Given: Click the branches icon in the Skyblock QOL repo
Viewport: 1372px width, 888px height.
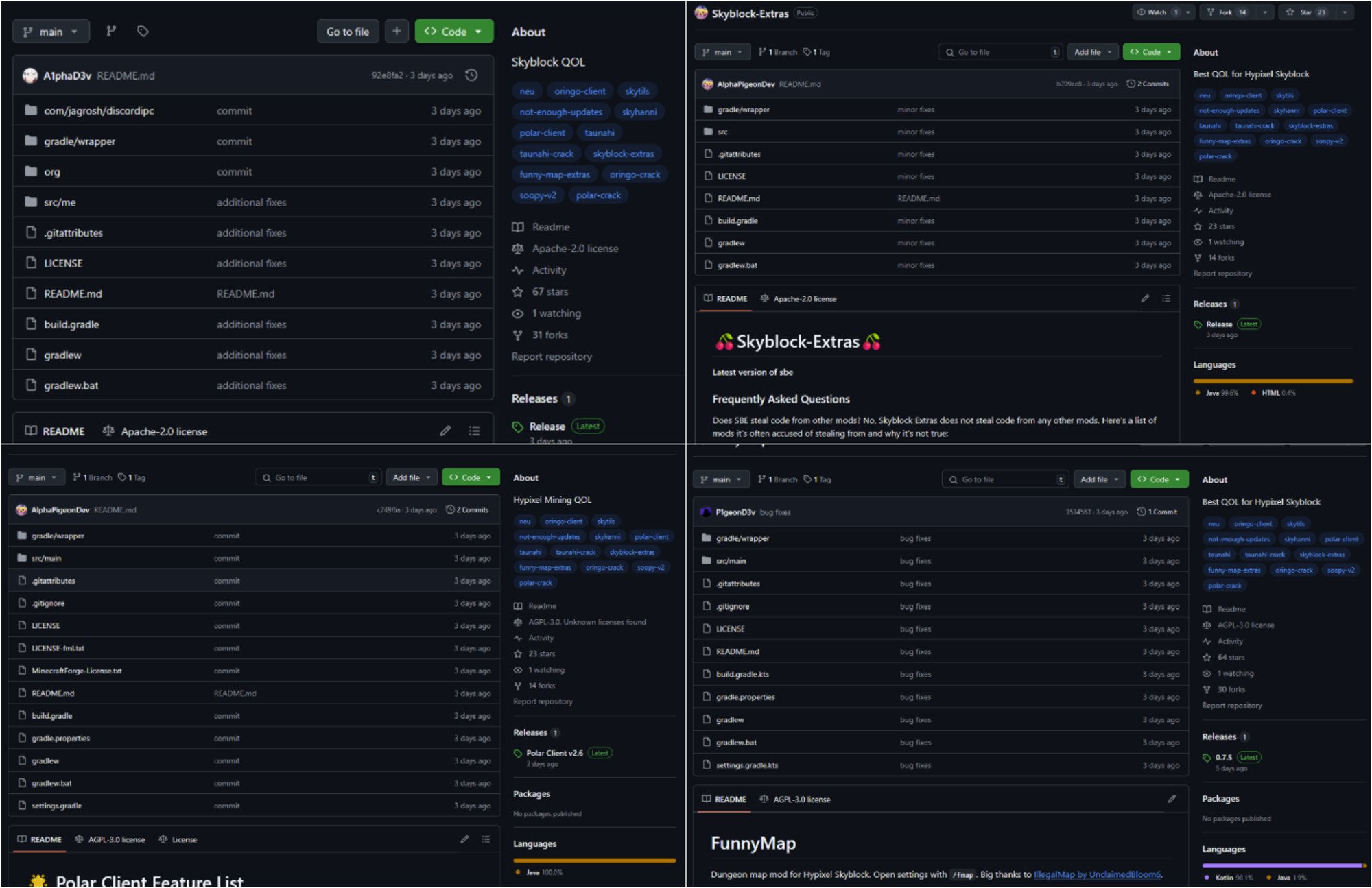Looking at the screenshot, I should click(x=112, y=31).
